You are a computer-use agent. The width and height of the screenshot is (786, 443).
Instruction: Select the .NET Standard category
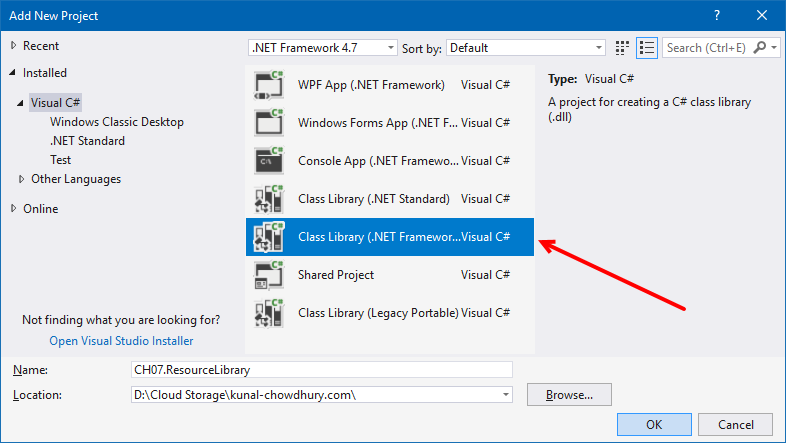click(x=87, y=141)
